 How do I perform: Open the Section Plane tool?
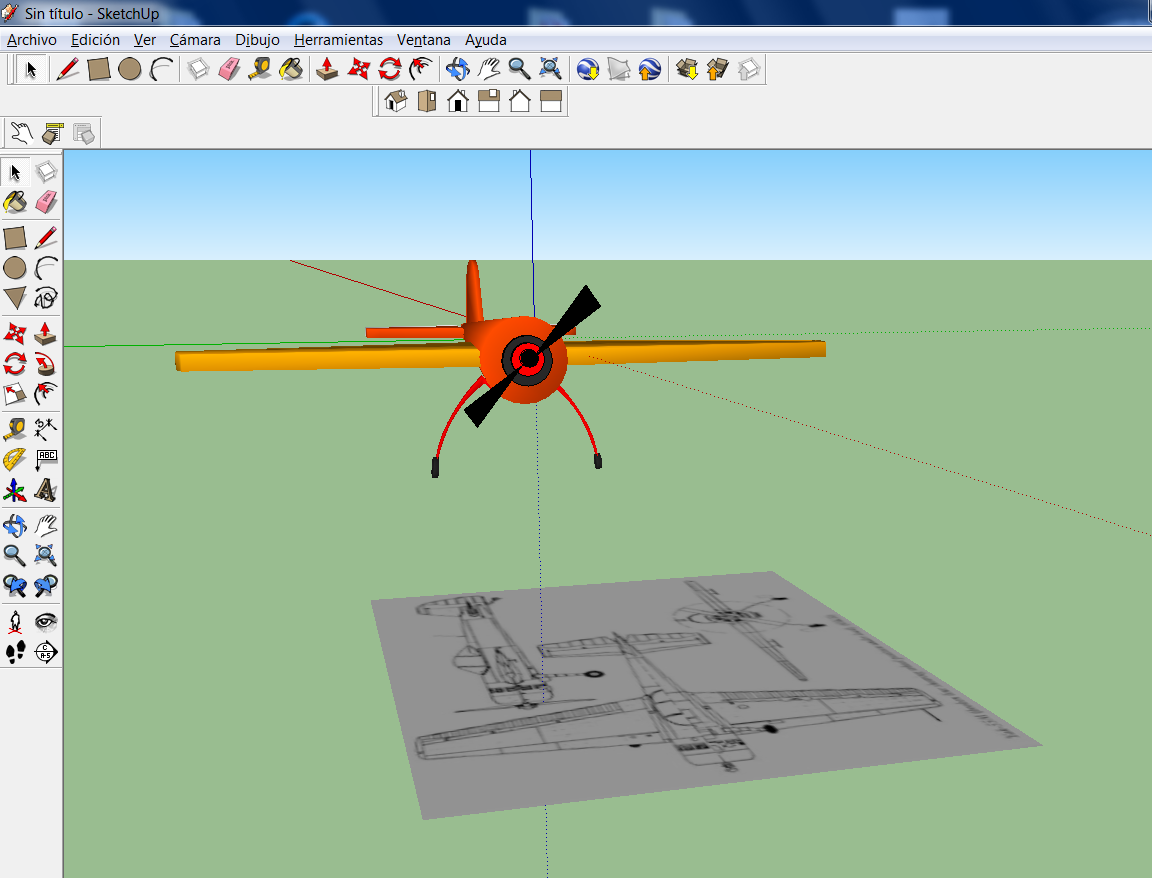[46, 653]
